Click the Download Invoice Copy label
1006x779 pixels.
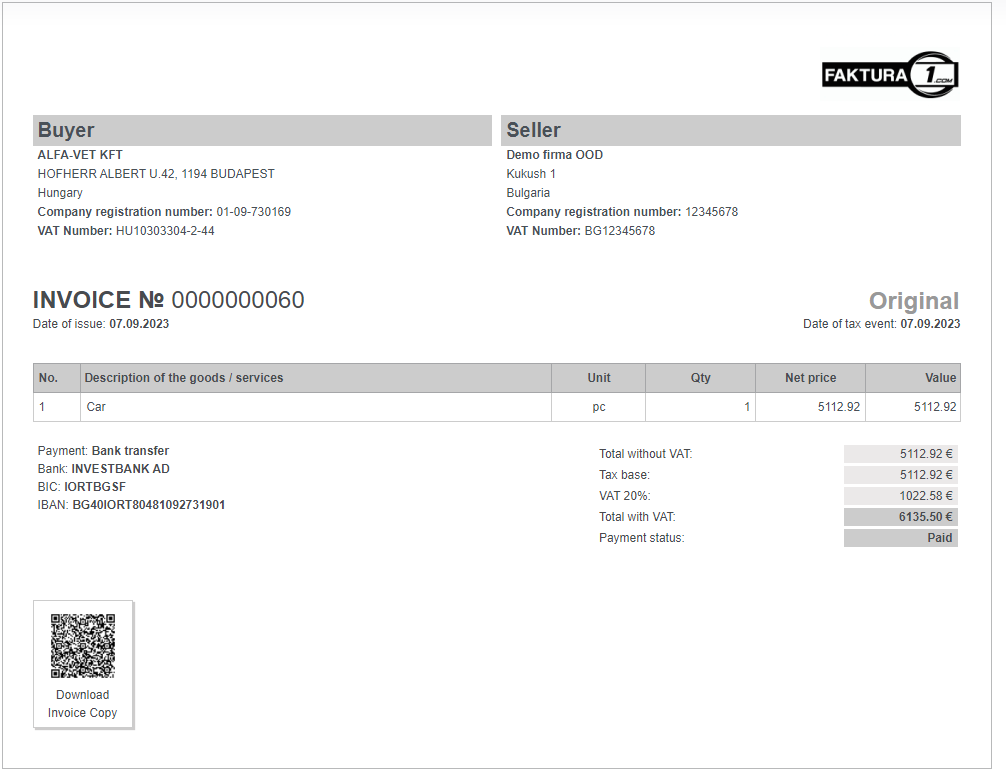(83, 704)
